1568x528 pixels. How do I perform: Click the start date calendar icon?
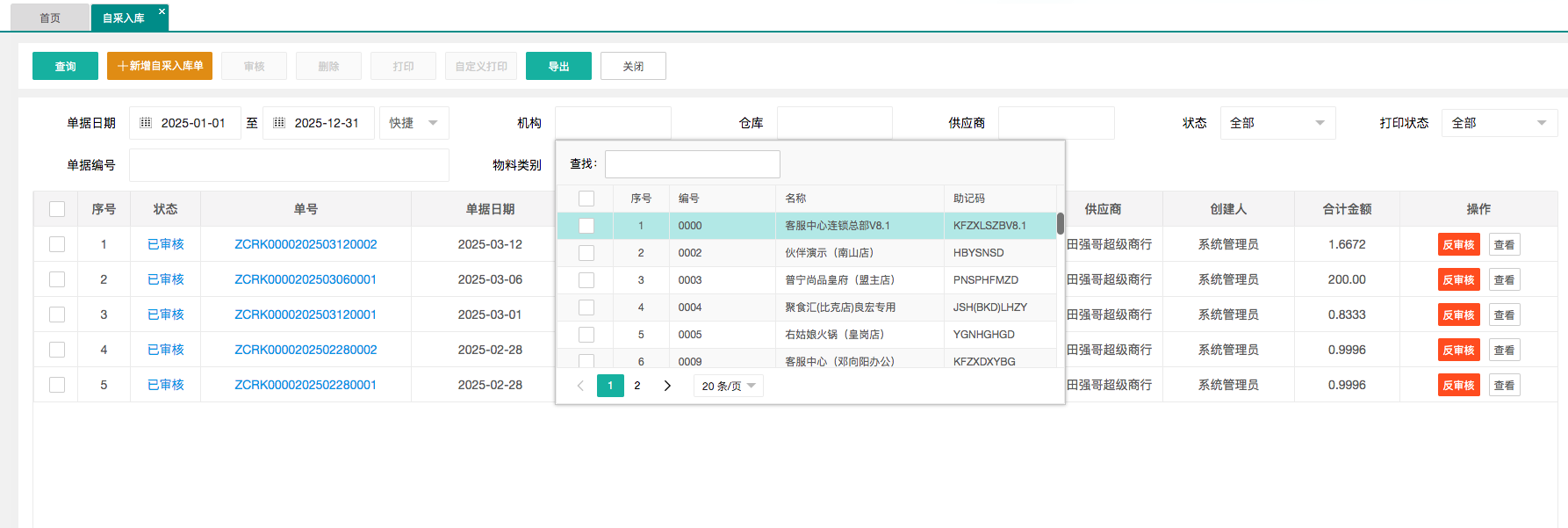tap(146, 123)
